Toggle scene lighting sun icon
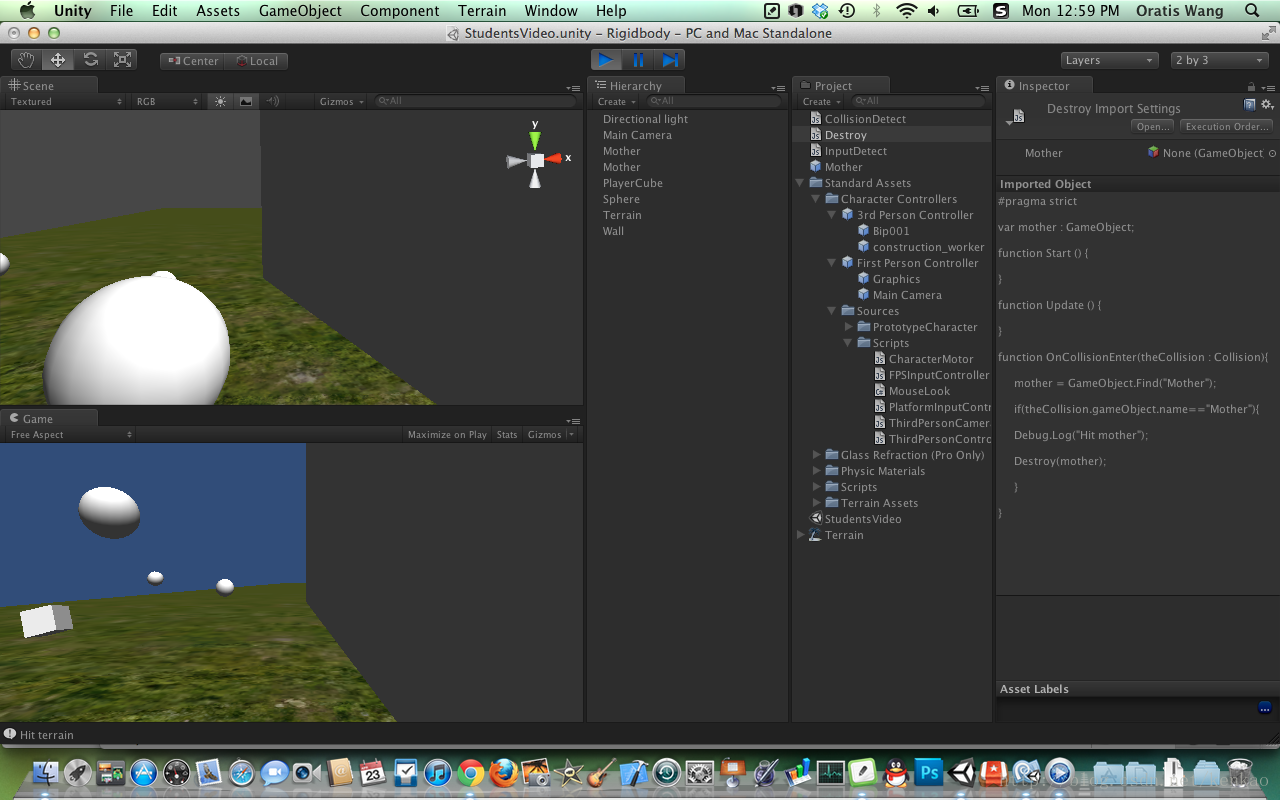1280x800 pixels. tap(220, 101)
